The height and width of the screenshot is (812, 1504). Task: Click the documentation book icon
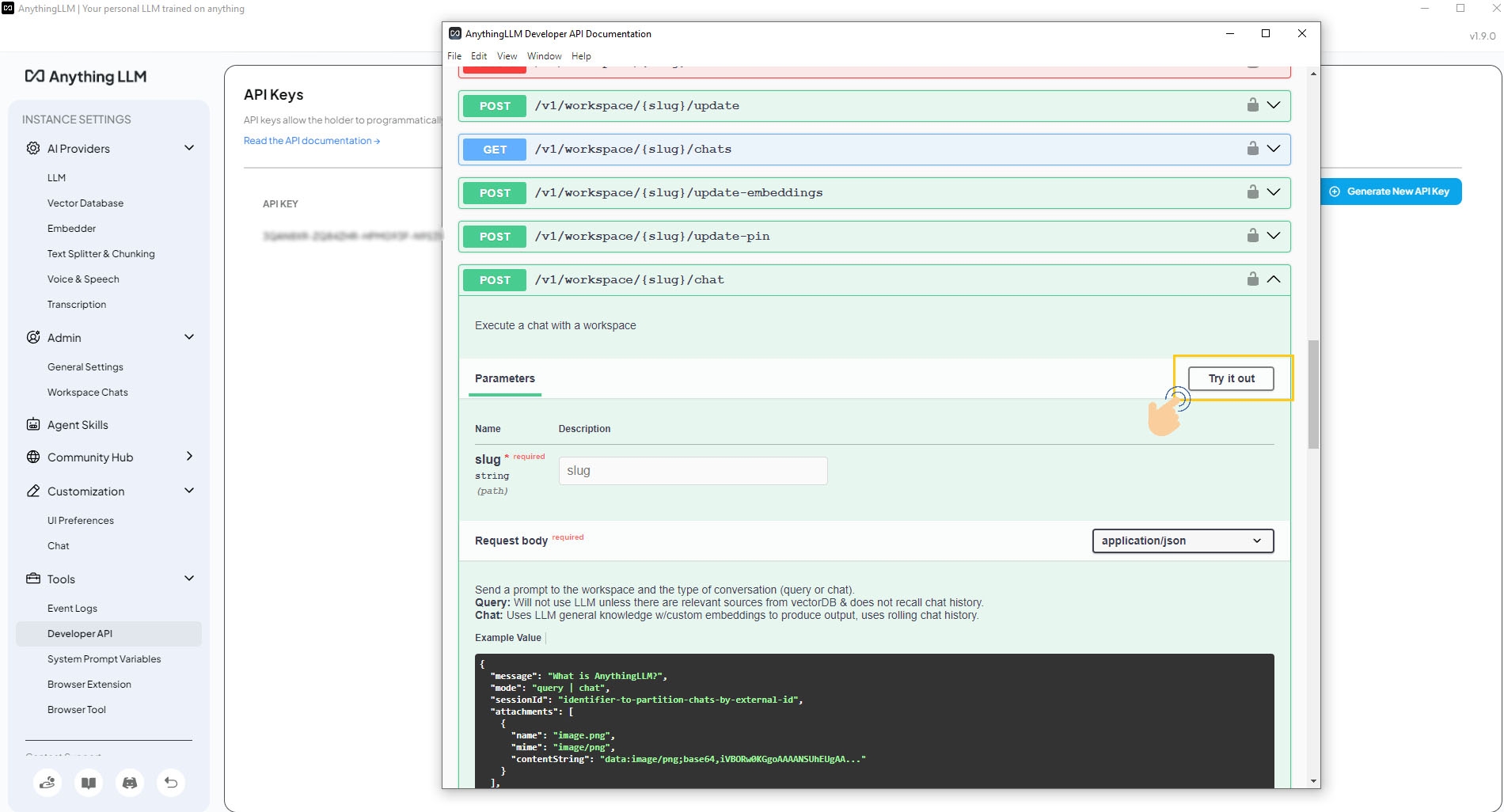89,783
